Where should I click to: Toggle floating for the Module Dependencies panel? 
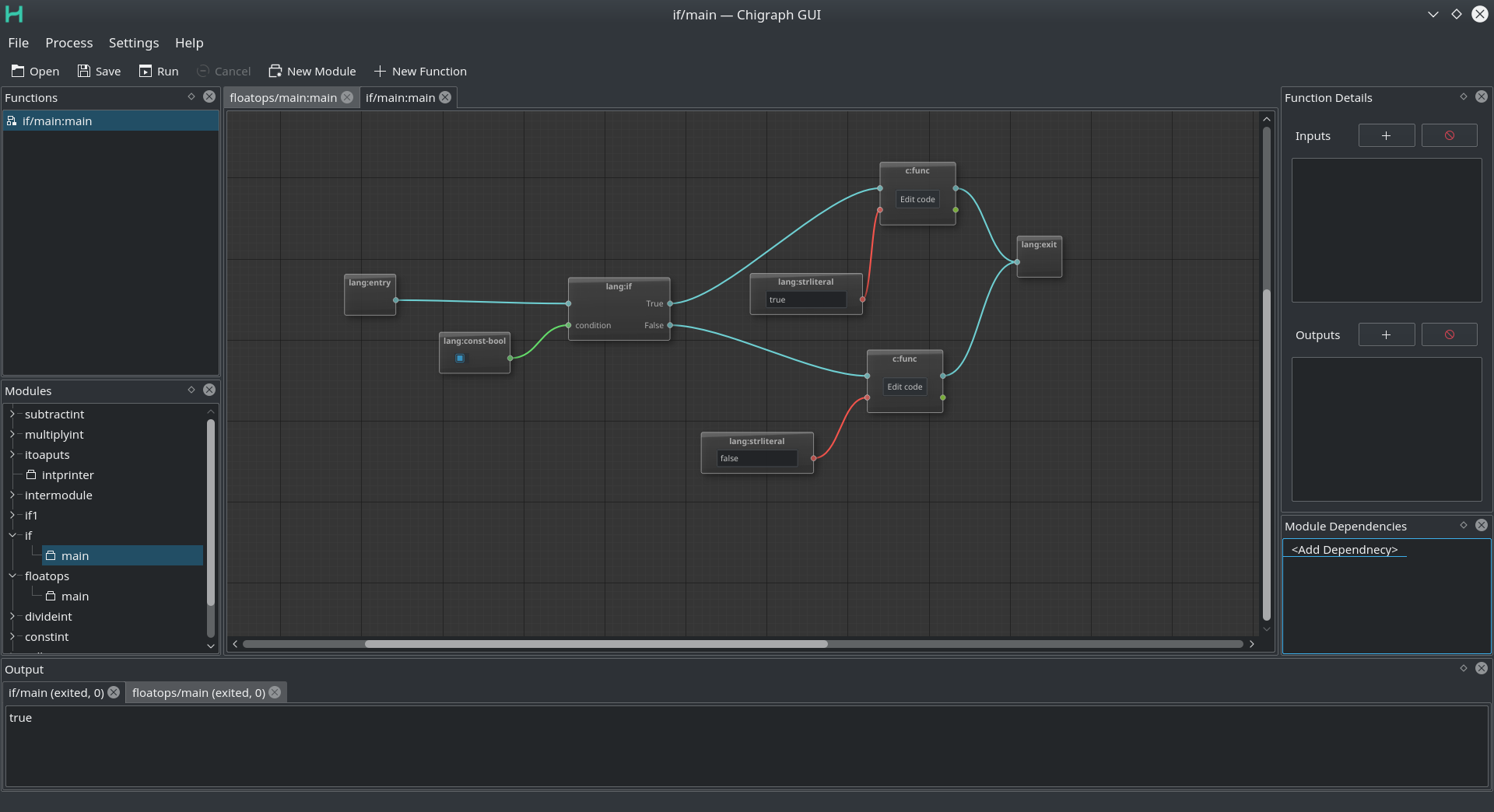[1463, 526]
